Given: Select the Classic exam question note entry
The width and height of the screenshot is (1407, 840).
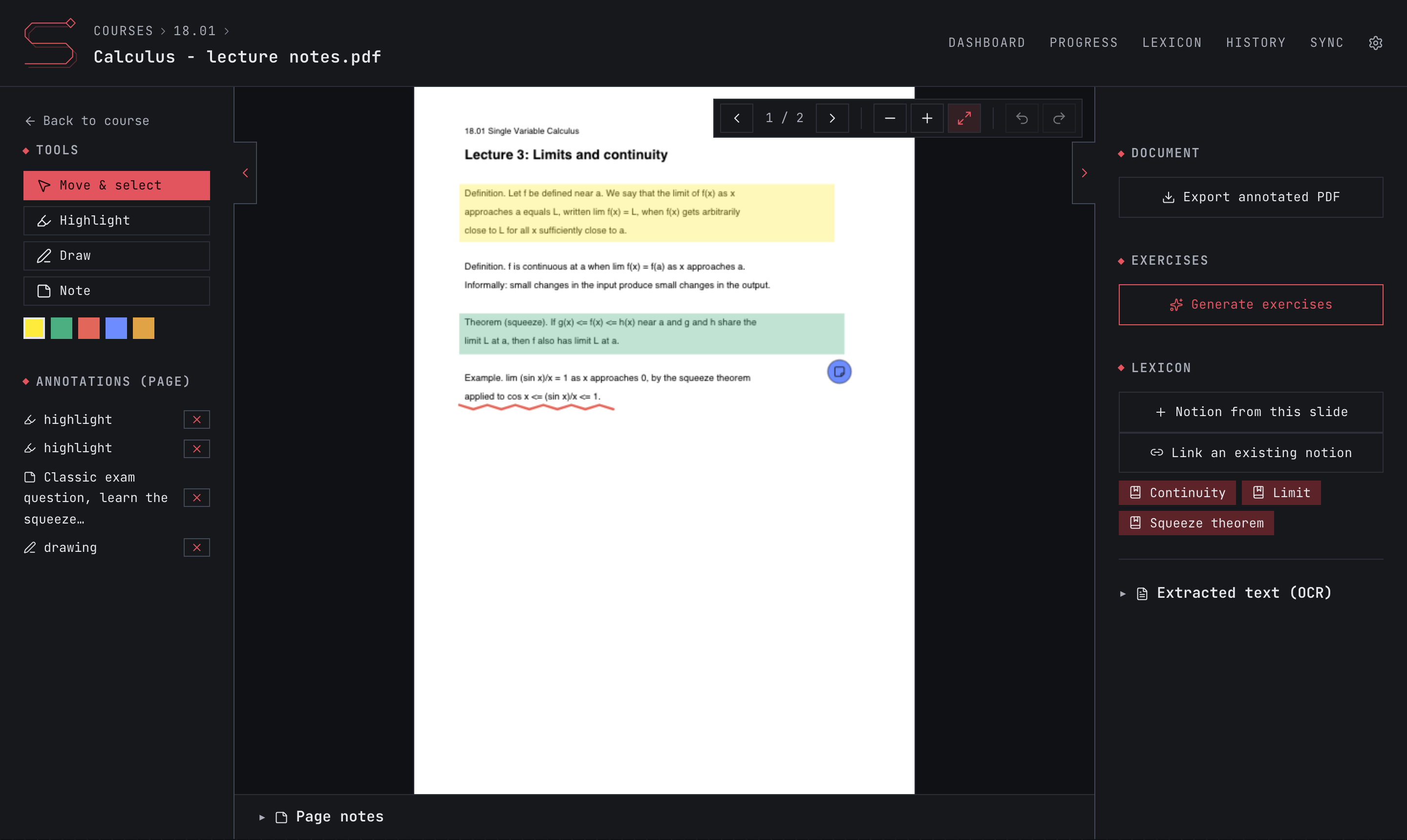Looking at the screenshot, I should point(96,498).
